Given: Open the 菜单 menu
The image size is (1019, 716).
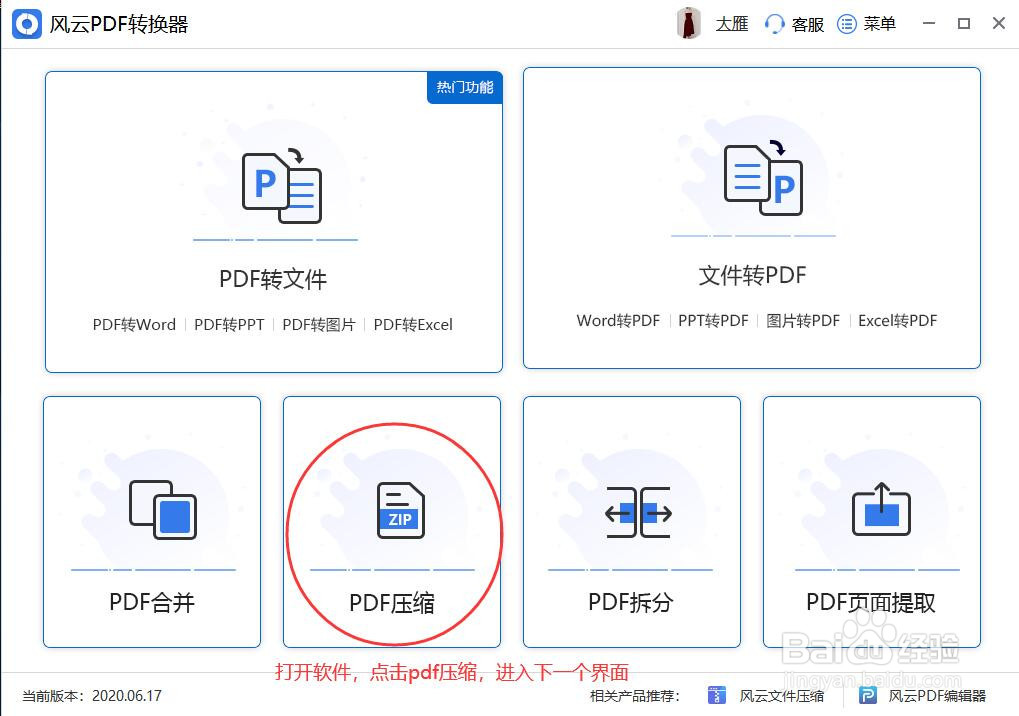Looking at the screenshot, I should tap(868, 23).
